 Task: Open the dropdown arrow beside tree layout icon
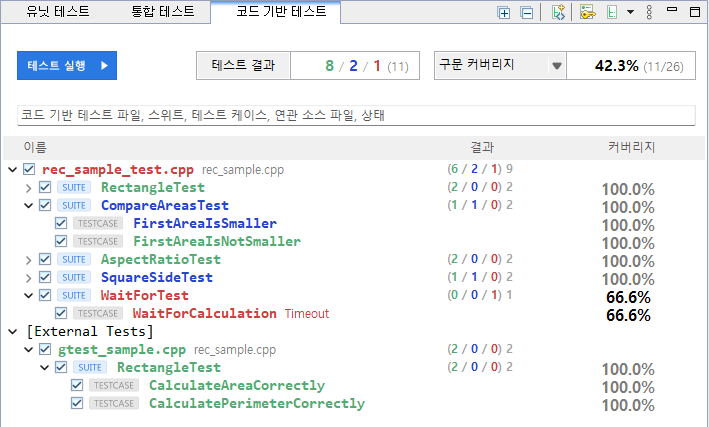coord(630,12)
